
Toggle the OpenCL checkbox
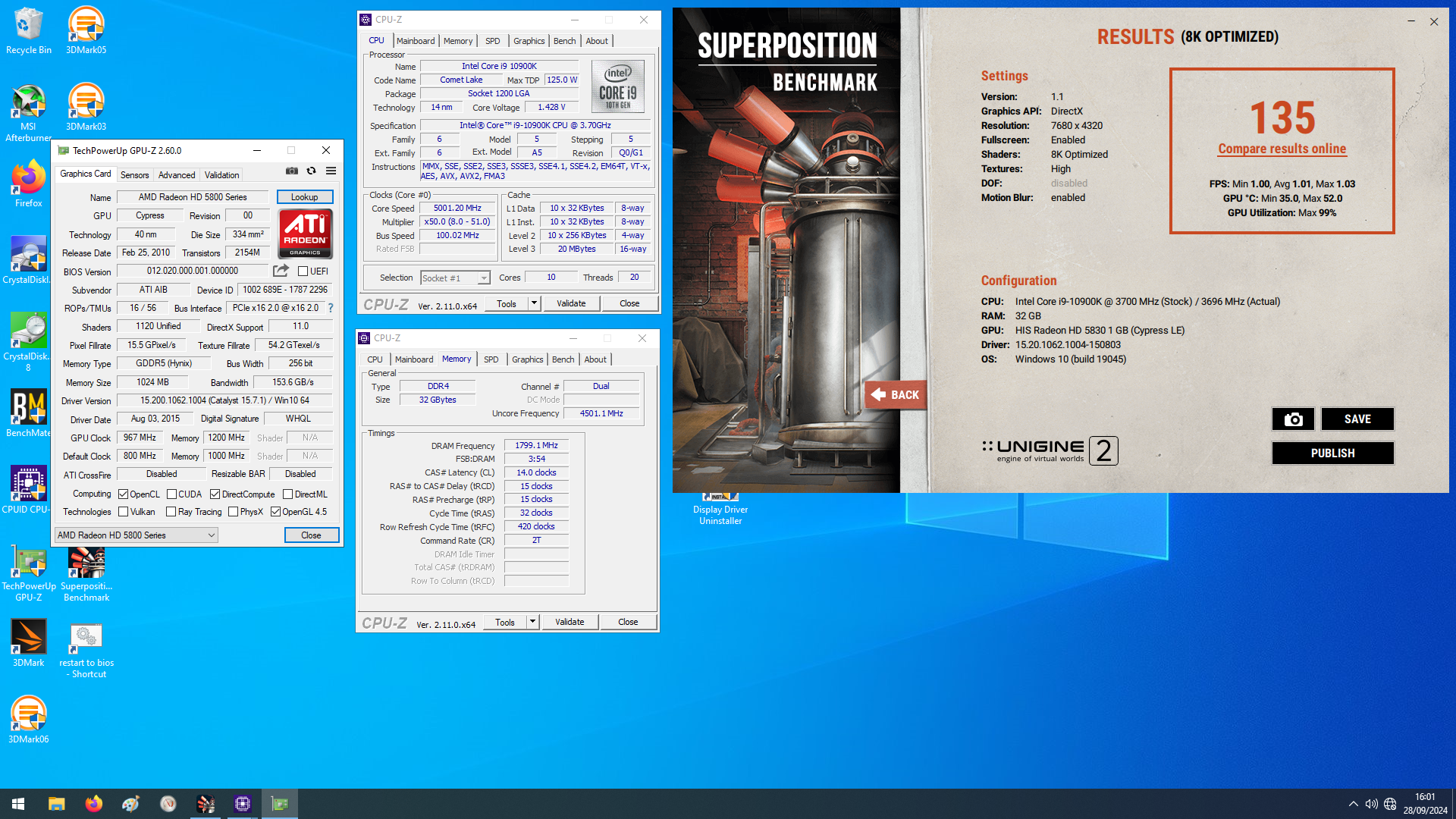point(124,494)
